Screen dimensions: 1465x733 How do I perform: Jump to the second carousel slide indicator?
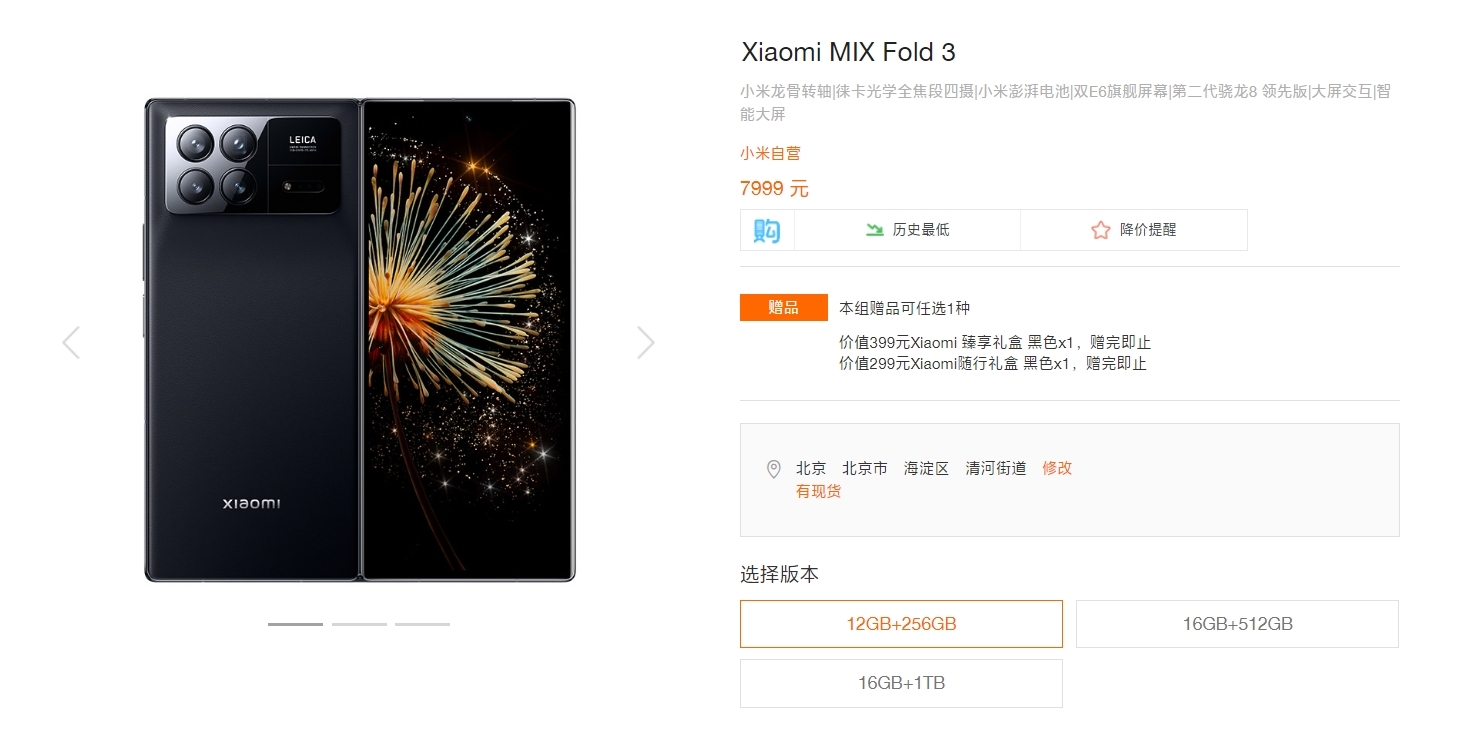coord(359,624)
